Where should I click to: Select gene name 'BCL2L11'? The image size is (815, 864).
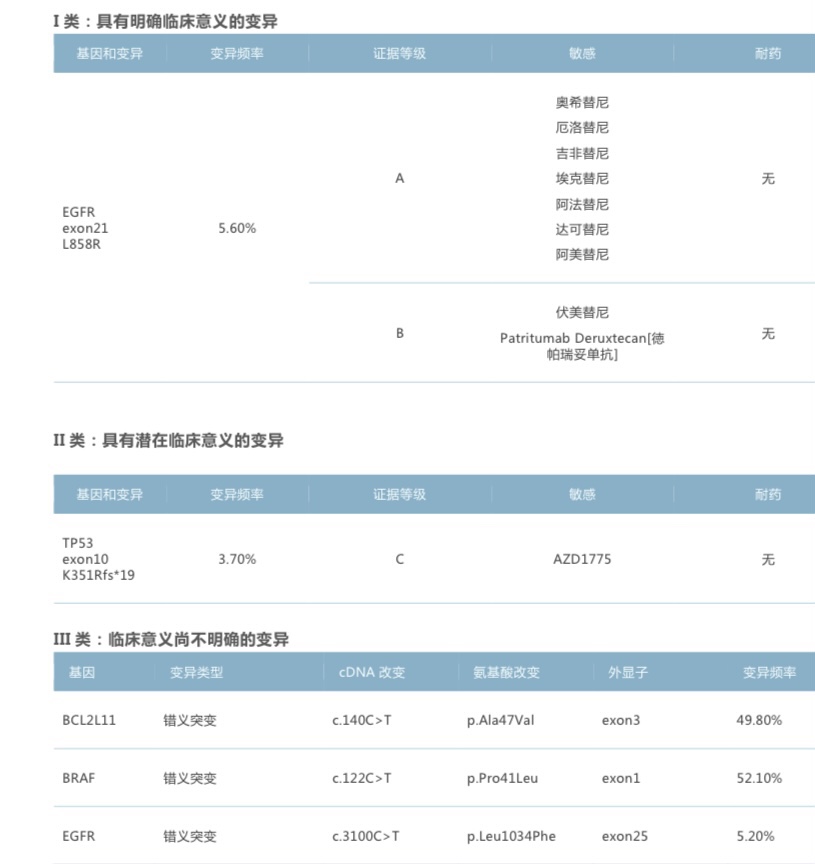89,720
